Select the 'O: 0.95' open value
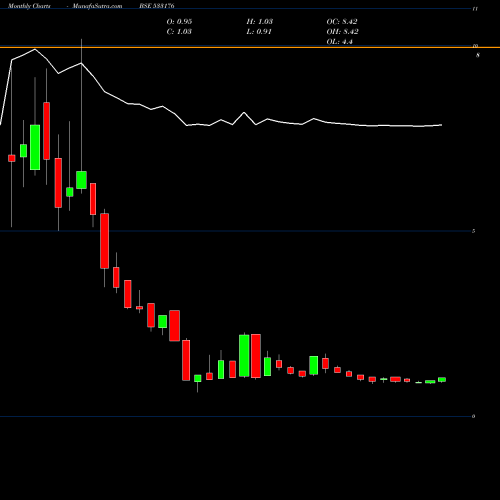This screenshot has width=500, height=500. tap(179, 21)
